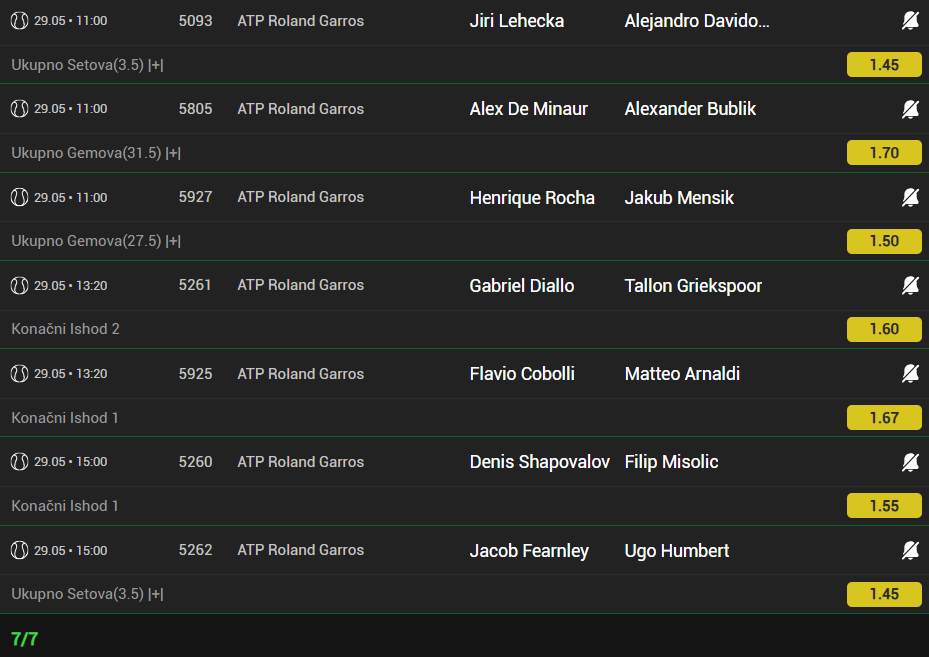Click the 1.67 odds button

(x=884, y=418)
